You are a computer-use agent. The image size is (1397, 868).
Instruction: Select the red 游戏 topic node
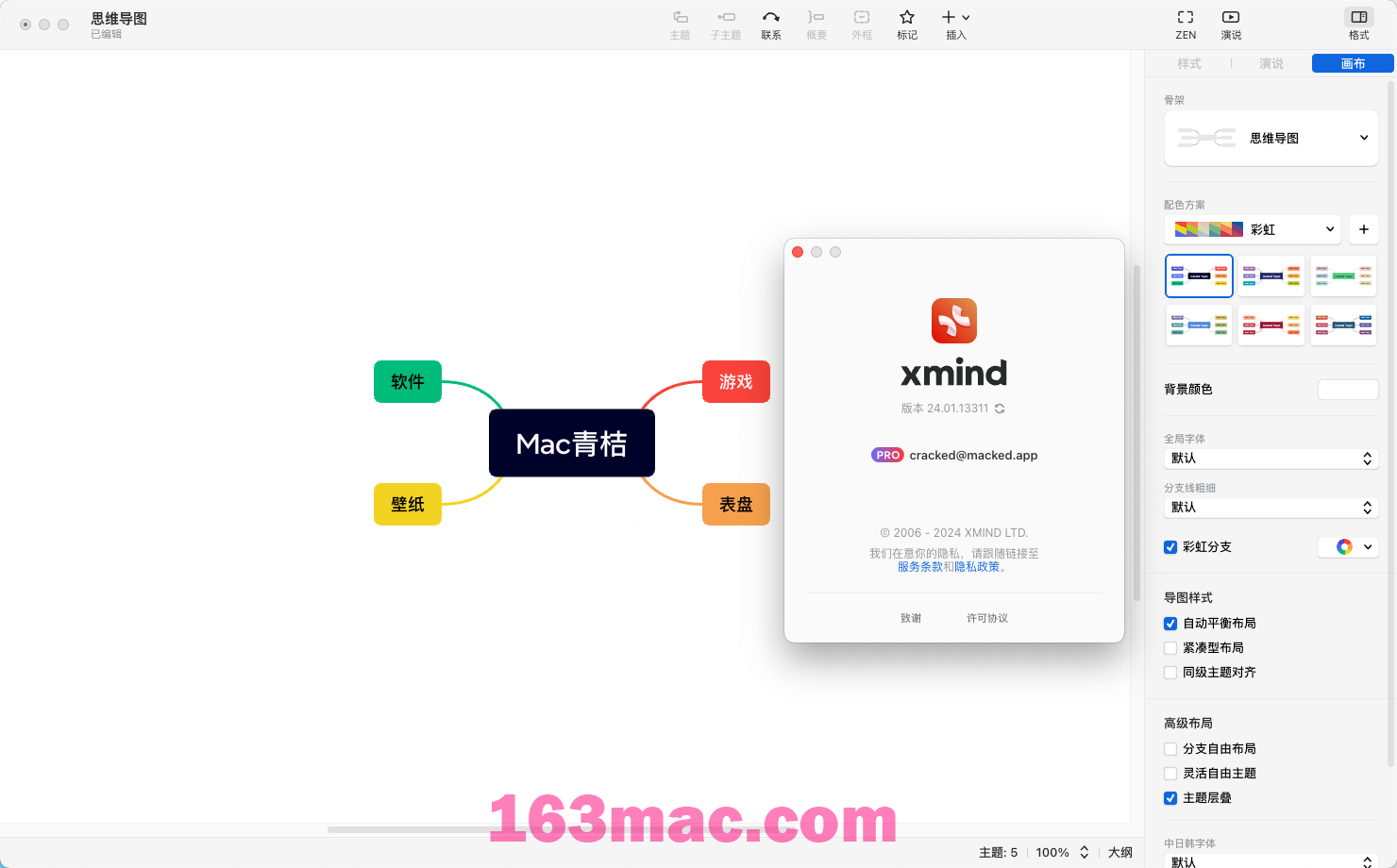click(736, 381)
